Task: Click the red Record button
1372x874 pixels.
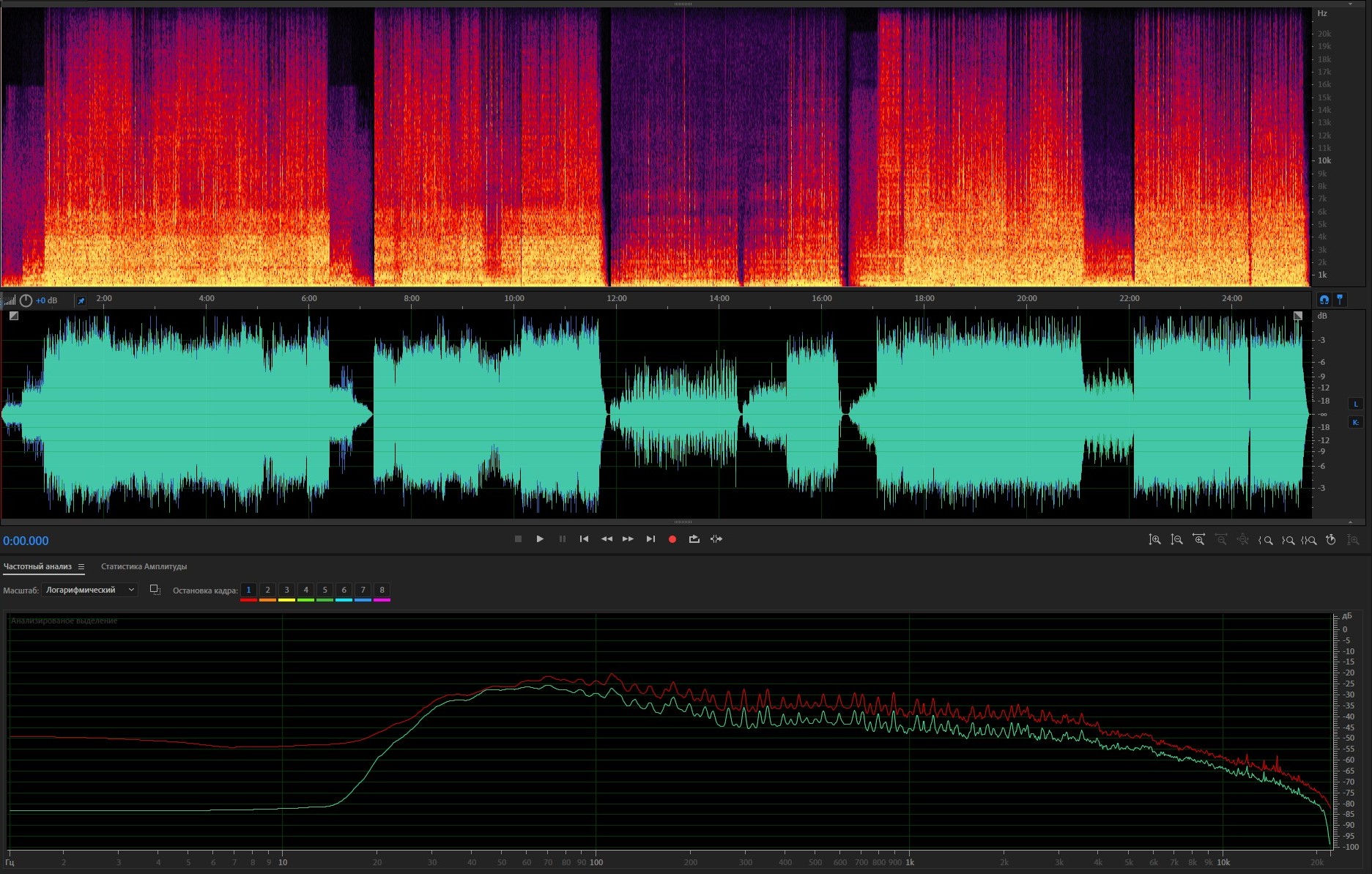Action: [x=672, y=539]
